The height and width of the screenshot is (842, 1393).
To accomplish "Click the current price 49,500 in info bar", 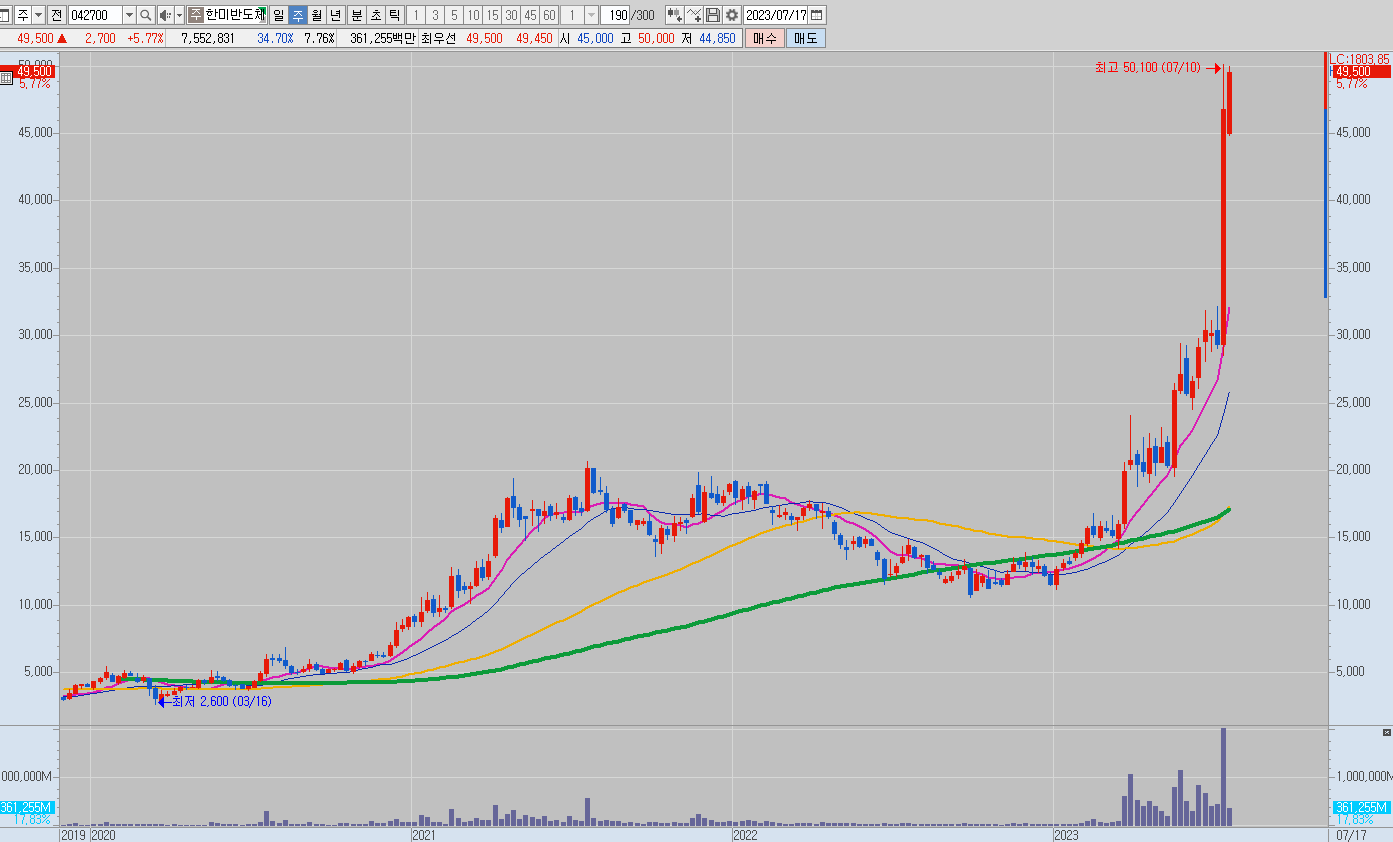I will (x=35, y=38).
